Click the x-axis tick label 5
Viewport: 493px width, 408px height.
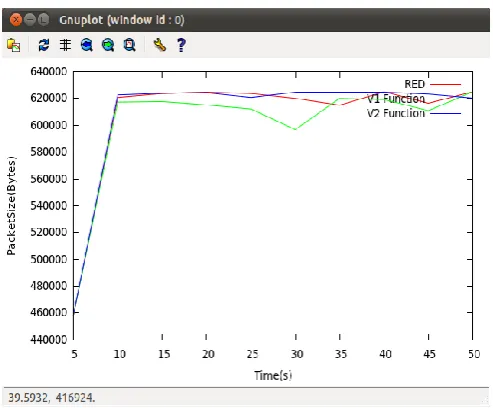point(74,354)
